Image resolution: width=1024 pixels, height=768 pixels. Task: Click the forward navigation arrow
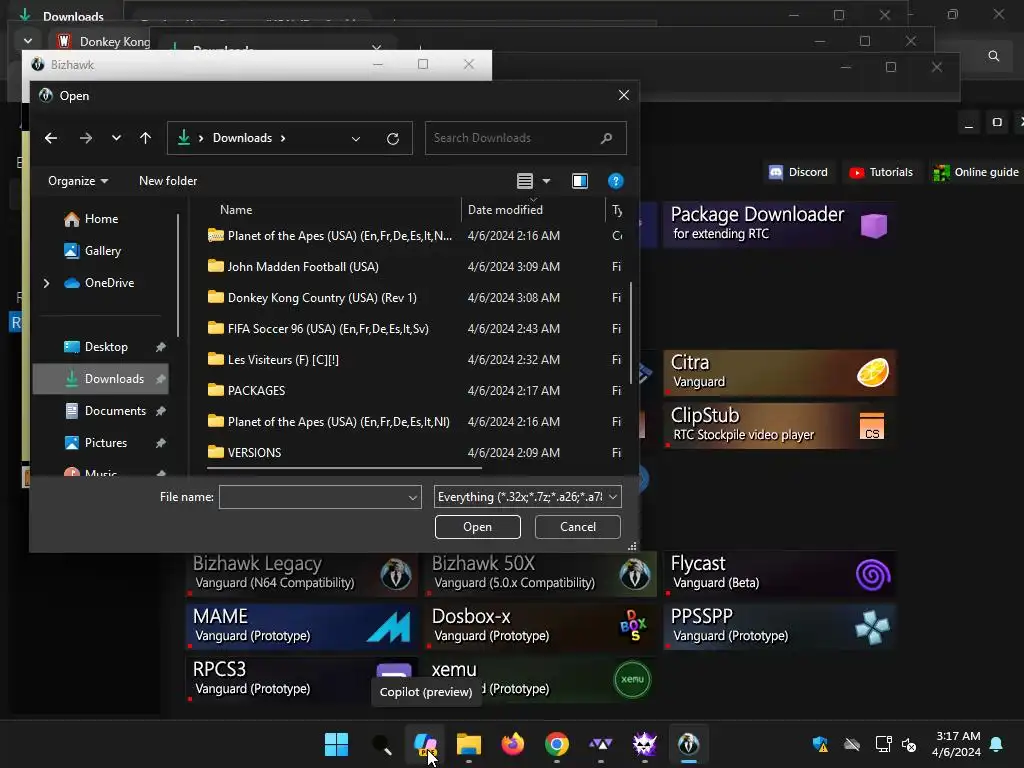(86, 138)
